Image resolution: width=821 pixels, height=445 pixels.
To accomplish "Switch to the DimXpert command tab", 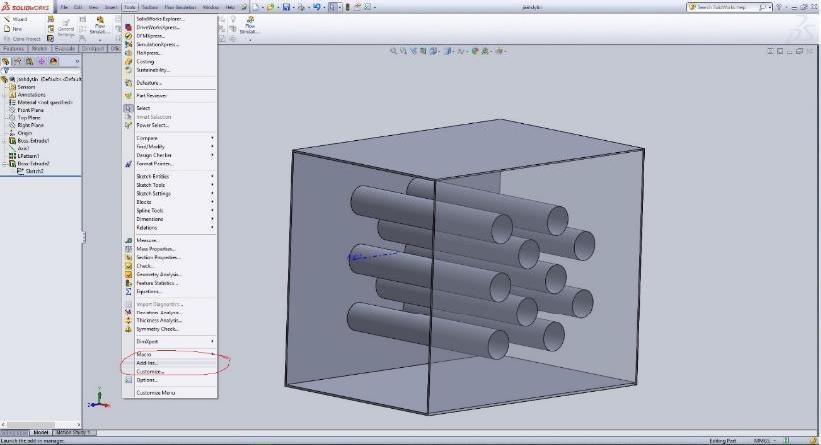I will 93,49.
